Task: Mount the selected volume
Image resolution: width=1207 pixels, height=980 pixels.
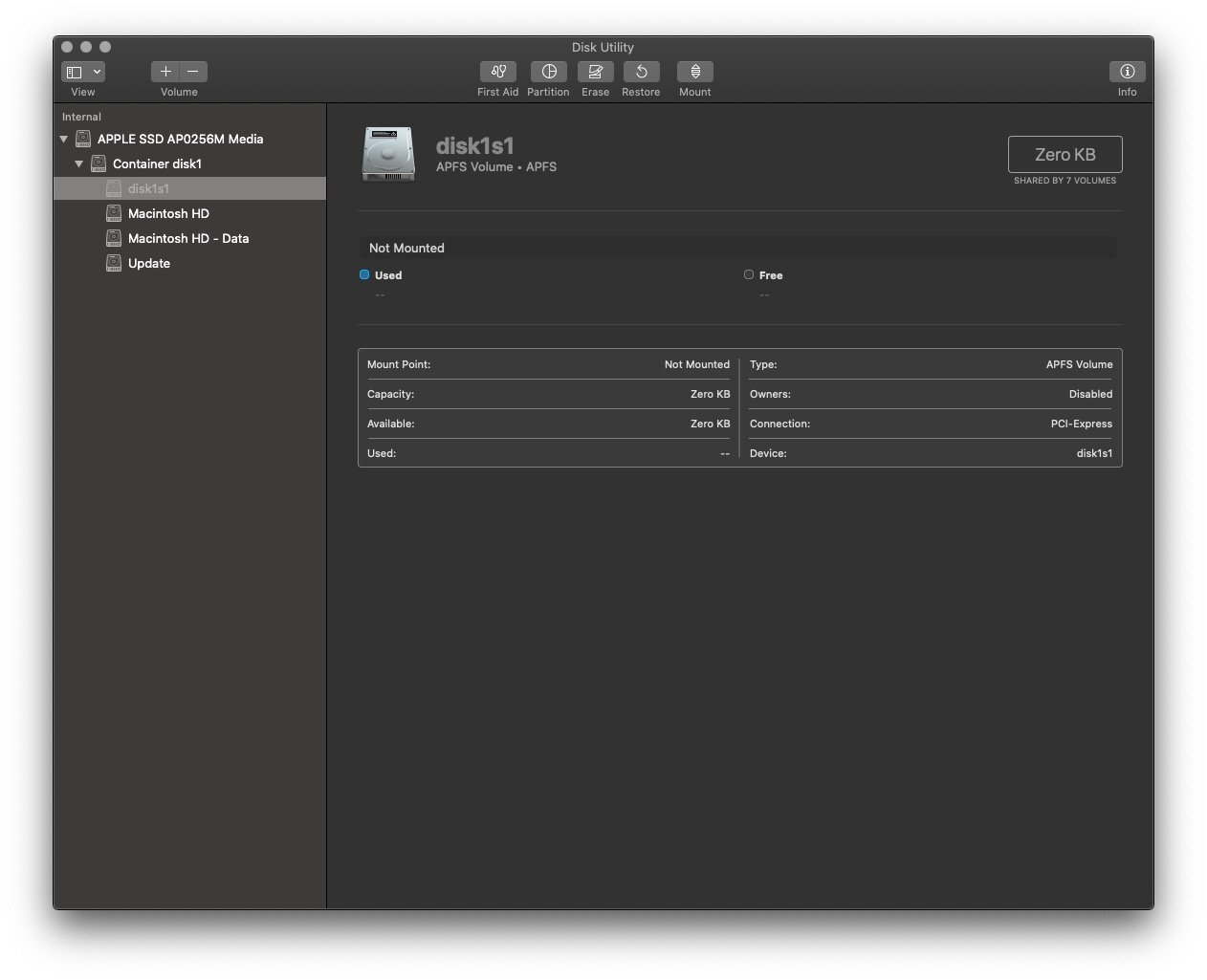Action: 695,72
